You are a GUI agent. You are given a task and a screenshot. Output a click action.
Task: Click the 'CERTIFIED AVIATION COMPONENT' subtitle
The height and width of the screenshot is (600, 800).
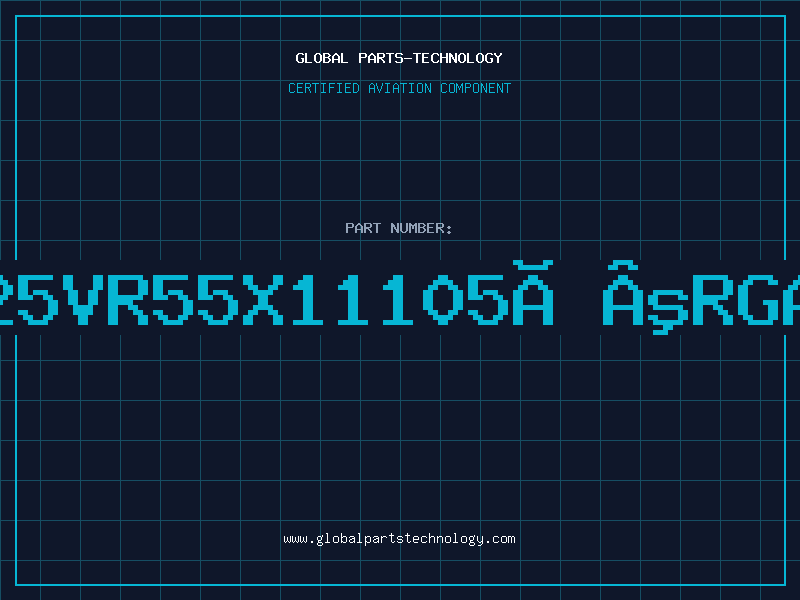399,88
